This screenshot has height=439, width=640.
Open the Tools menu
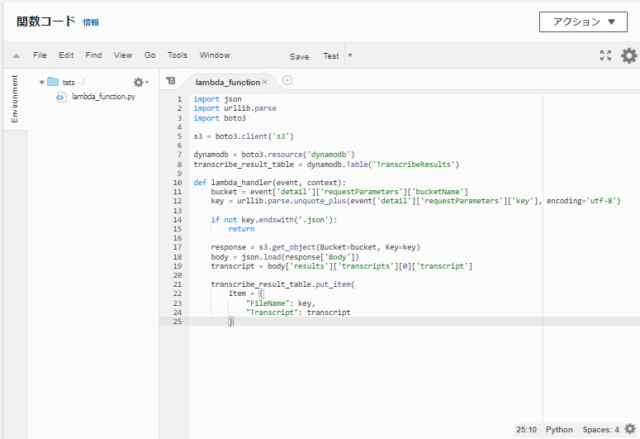click(x=177, y=55)
